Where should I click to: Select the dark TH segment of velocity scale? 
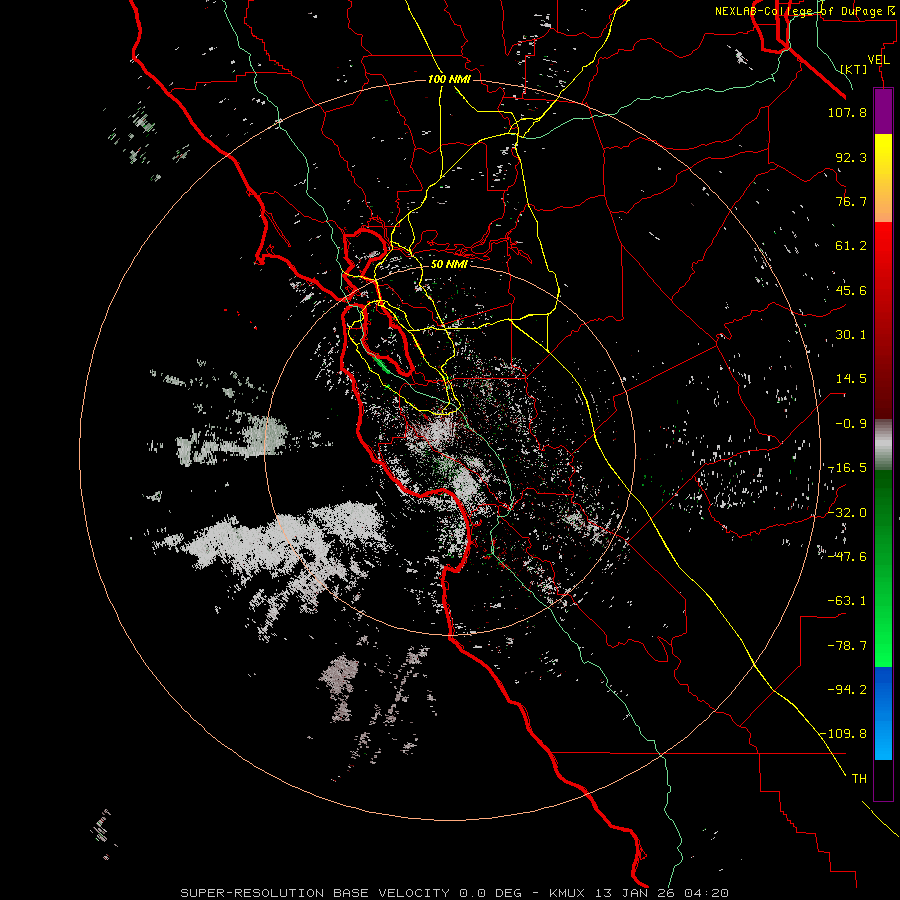pos(883,780)
